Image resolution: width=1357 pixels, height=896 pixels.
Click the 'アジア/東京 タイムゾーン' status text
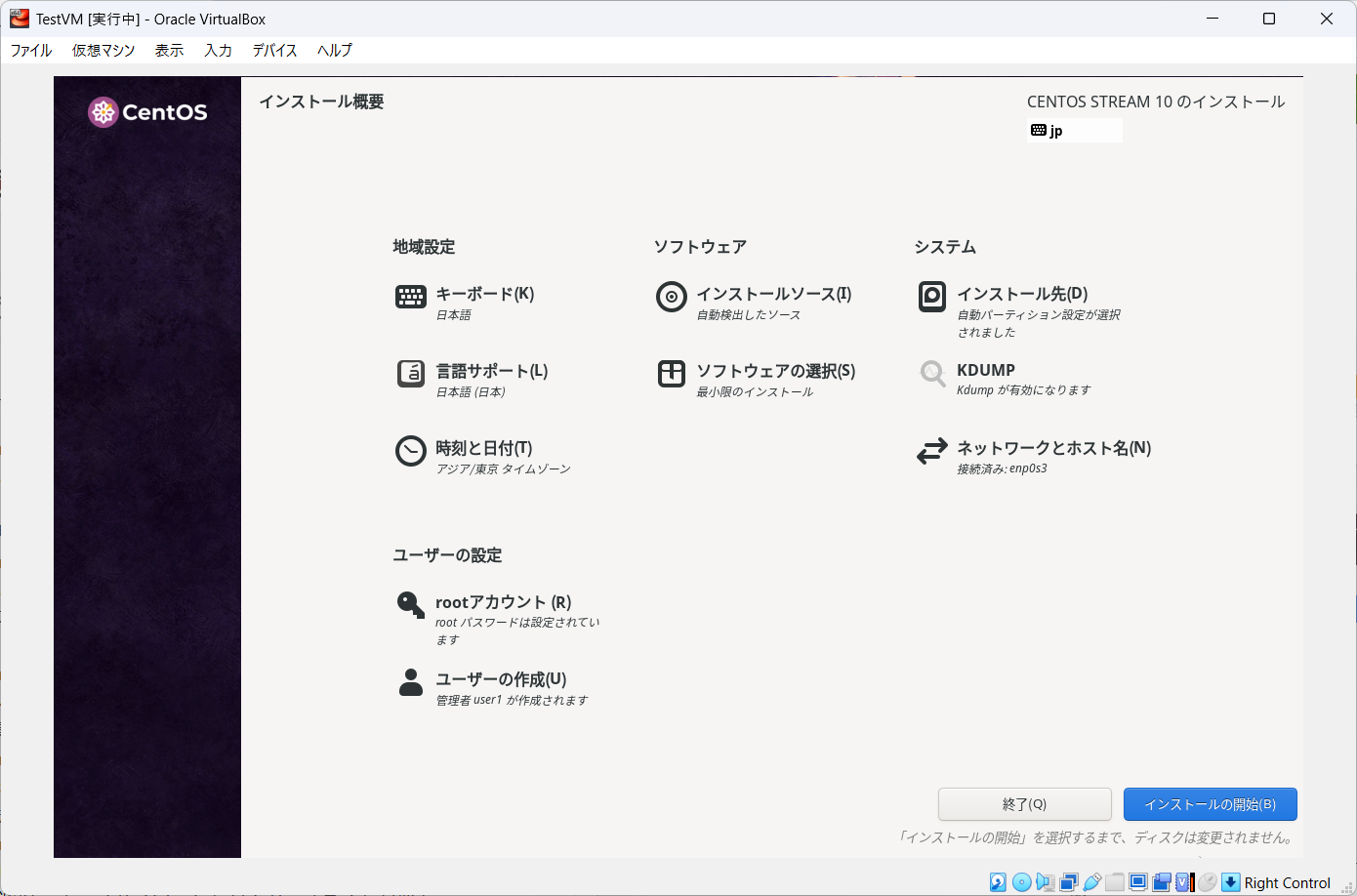[x=503, y=468]
